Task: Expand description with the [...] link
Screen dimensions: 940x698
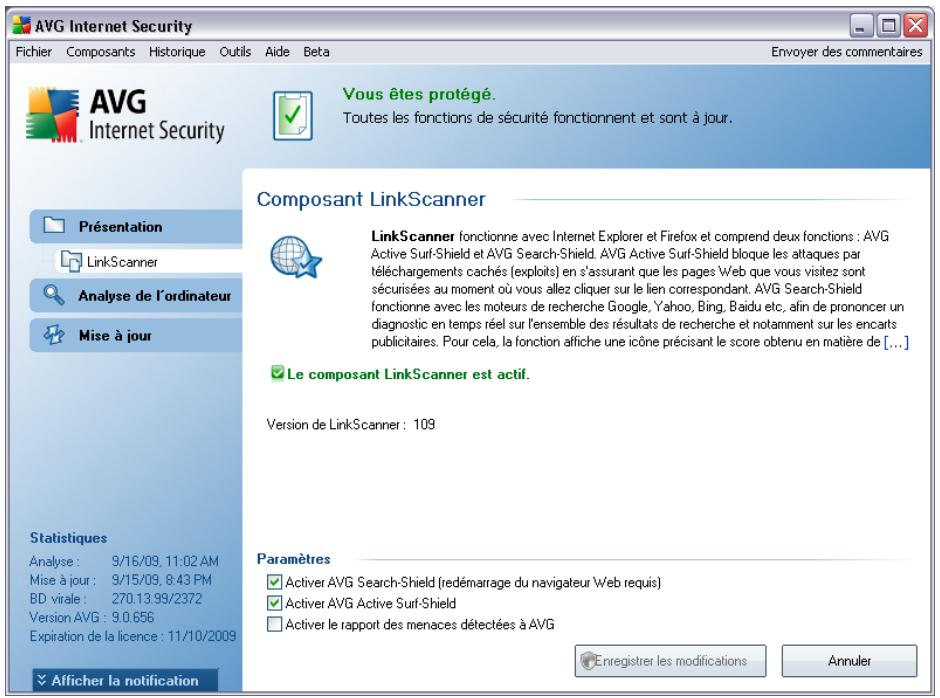Action: (896, 342)
